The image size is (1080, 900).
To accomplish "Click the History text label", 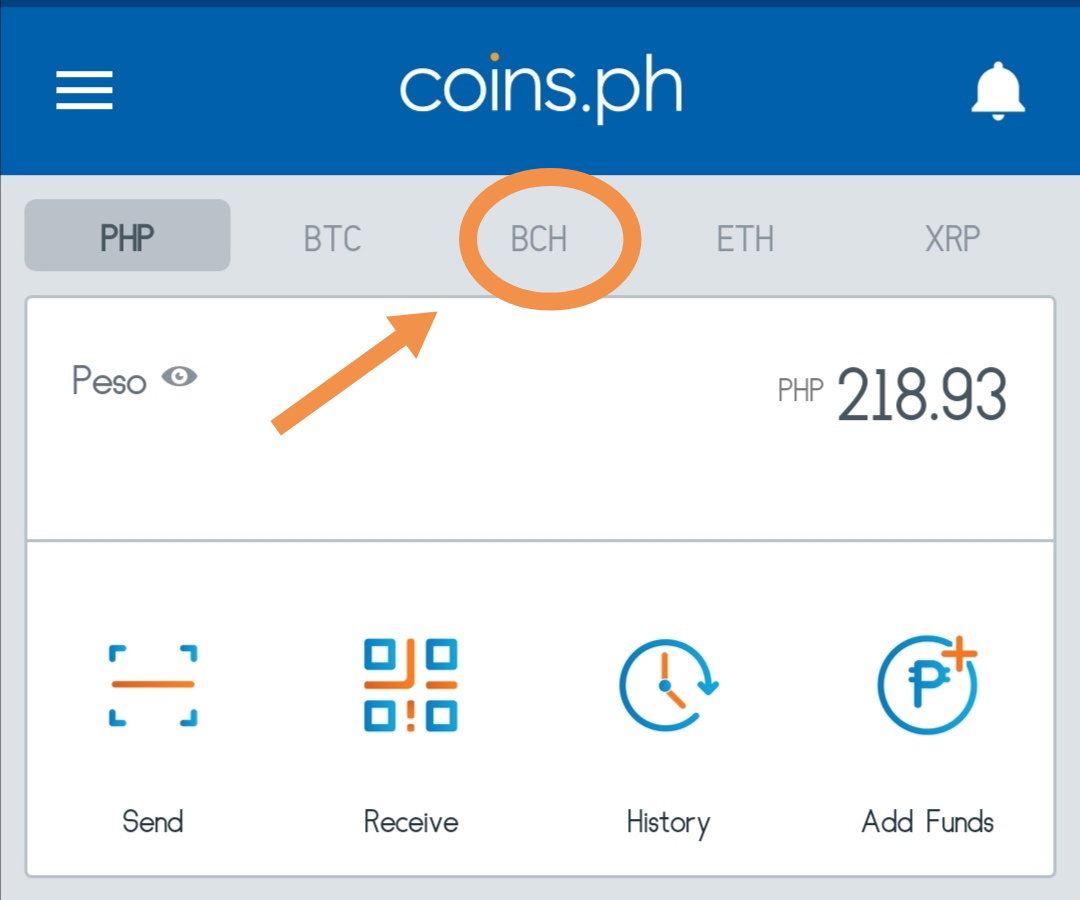I will (x=668, y=823).
